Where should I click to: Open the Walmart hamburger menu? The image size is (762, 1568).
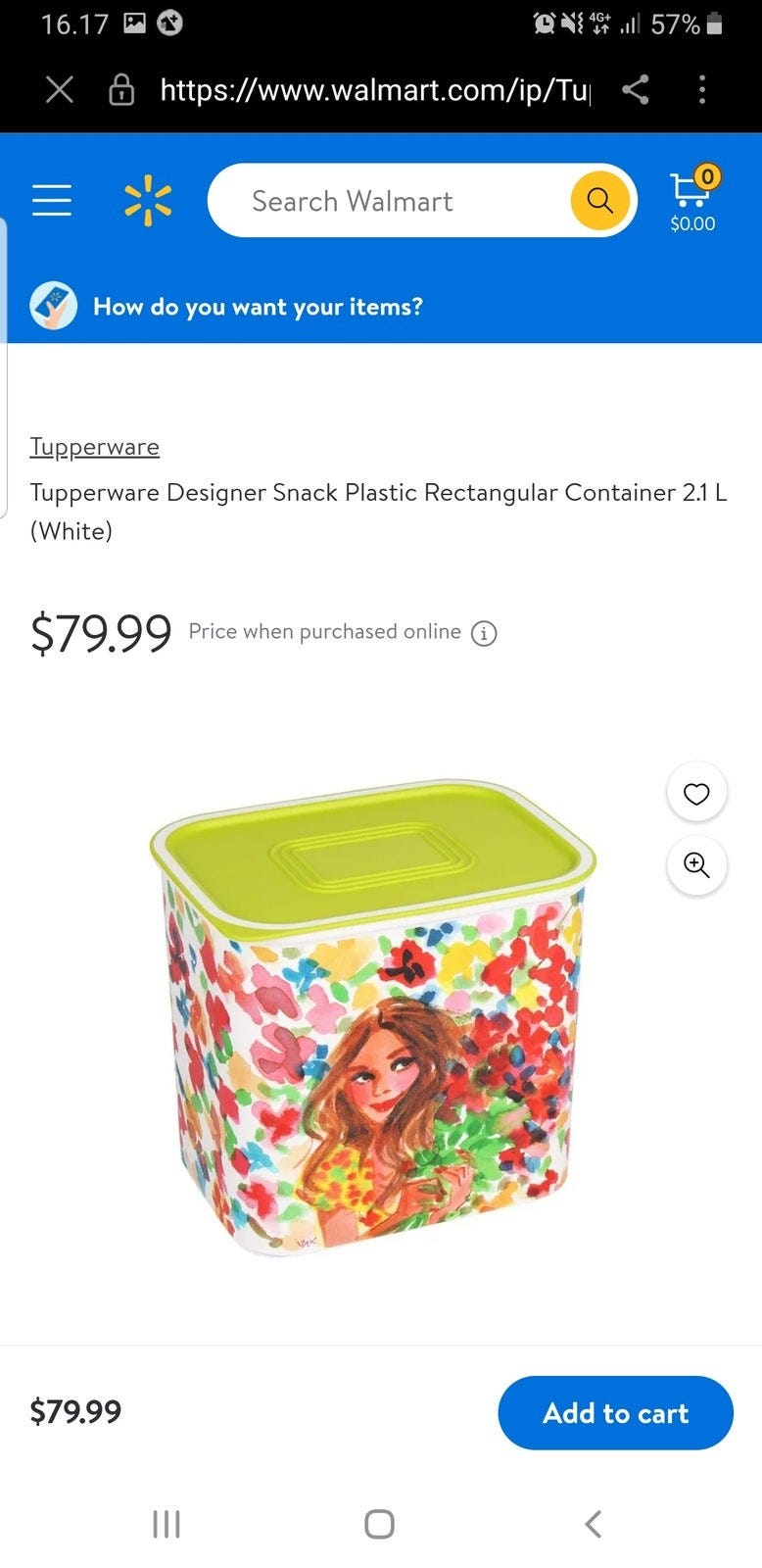(52, 200)
